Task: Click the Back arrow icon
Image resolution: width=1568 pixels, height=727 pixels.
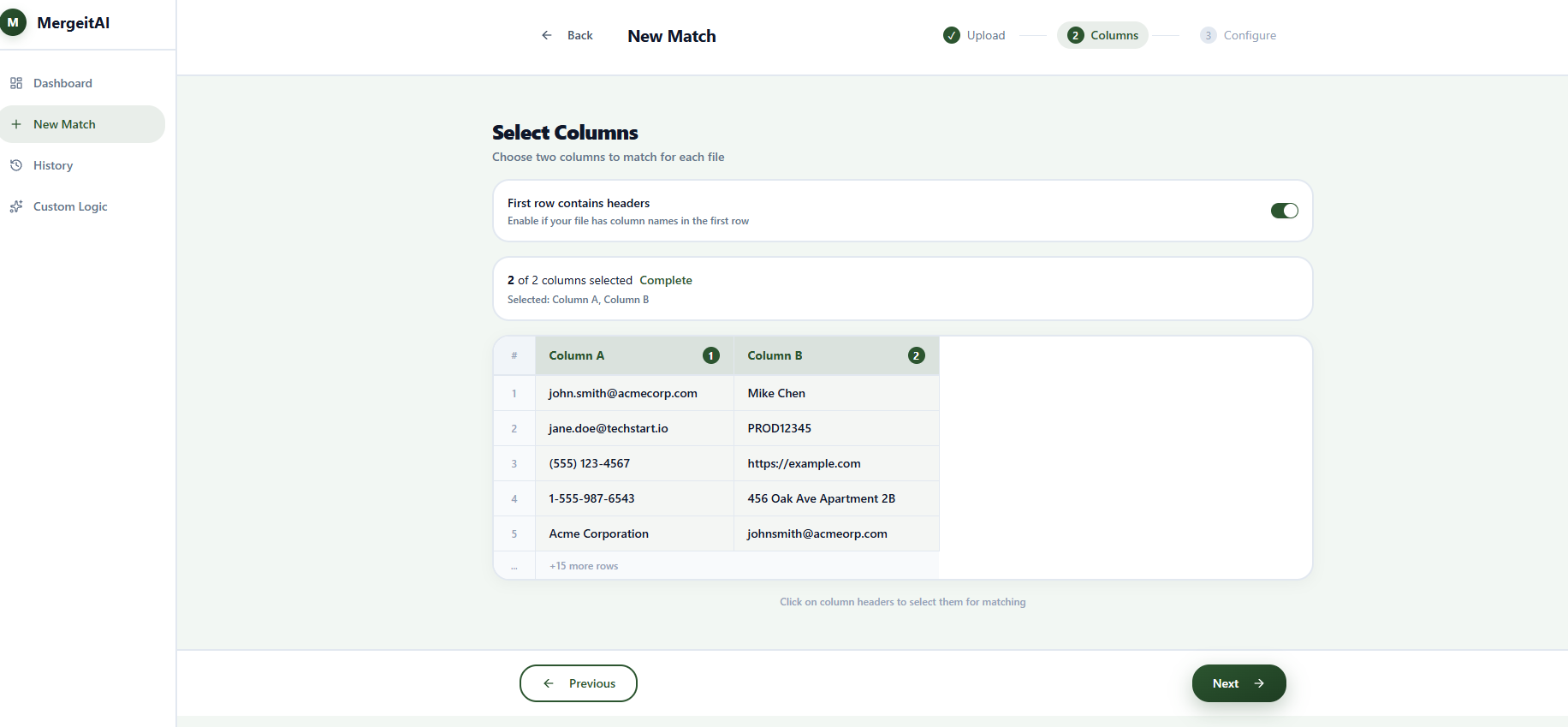Action: [x=547, y=35]
